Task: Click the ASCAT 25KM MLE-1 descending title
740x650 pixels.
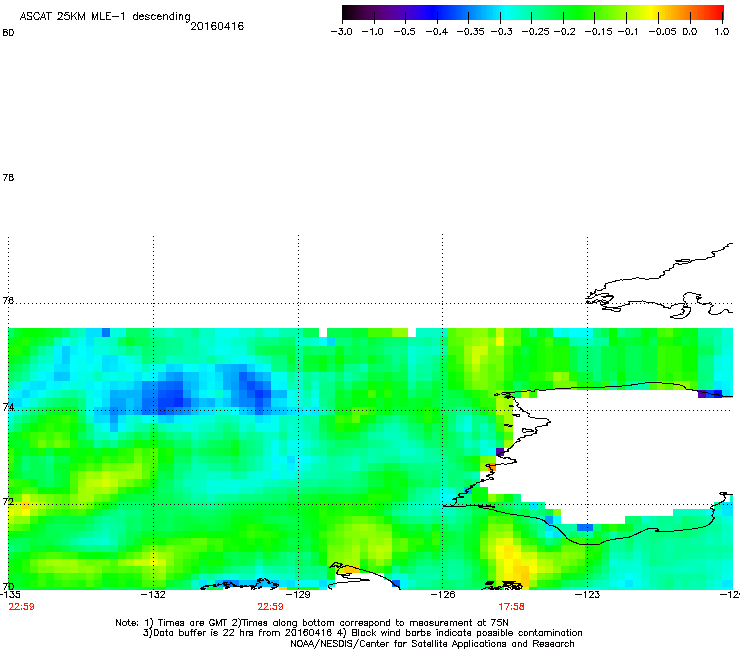Action: [105, 17]
